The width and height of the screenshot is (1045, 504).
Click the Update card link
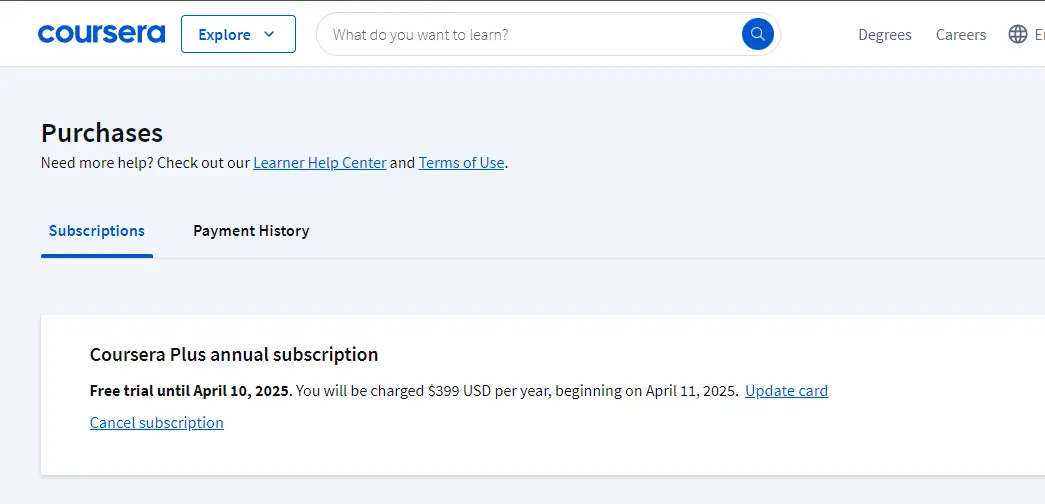coord(786,391)
